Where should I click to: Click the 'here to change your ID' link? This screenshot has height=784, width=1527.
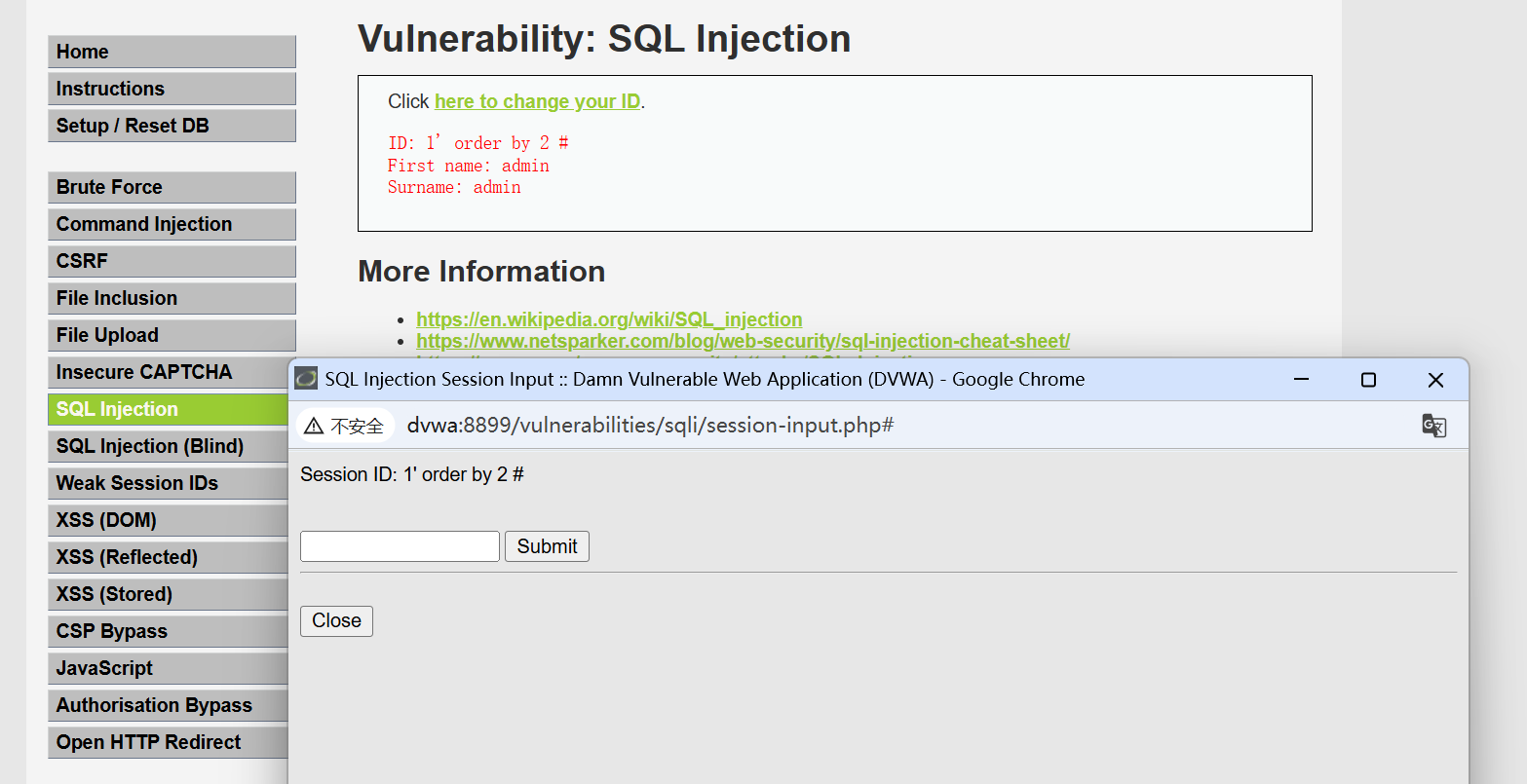coord(538,101)
